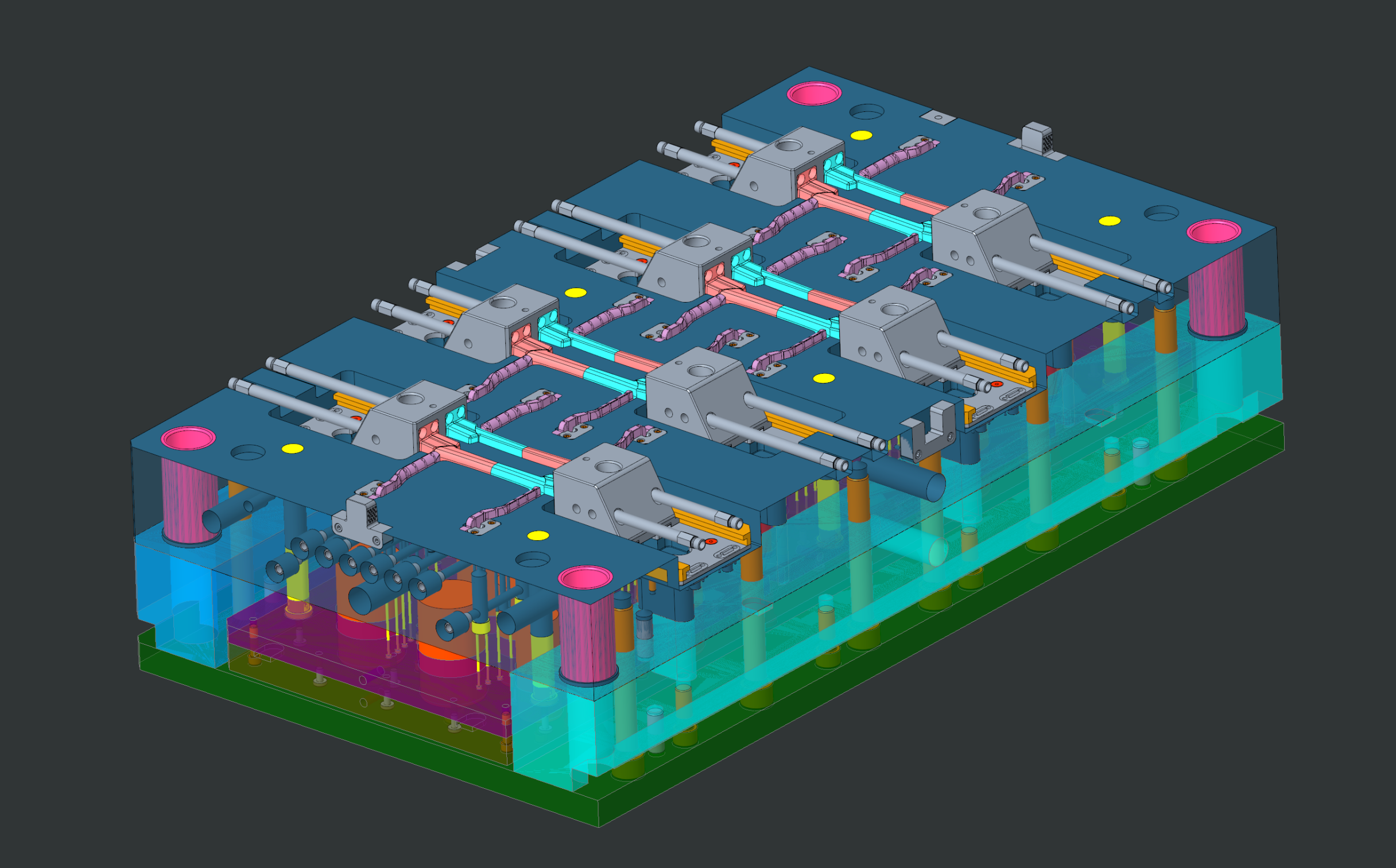Select the gray vented block on rear edge
1396x868 pixels.
coord(1038,138)
